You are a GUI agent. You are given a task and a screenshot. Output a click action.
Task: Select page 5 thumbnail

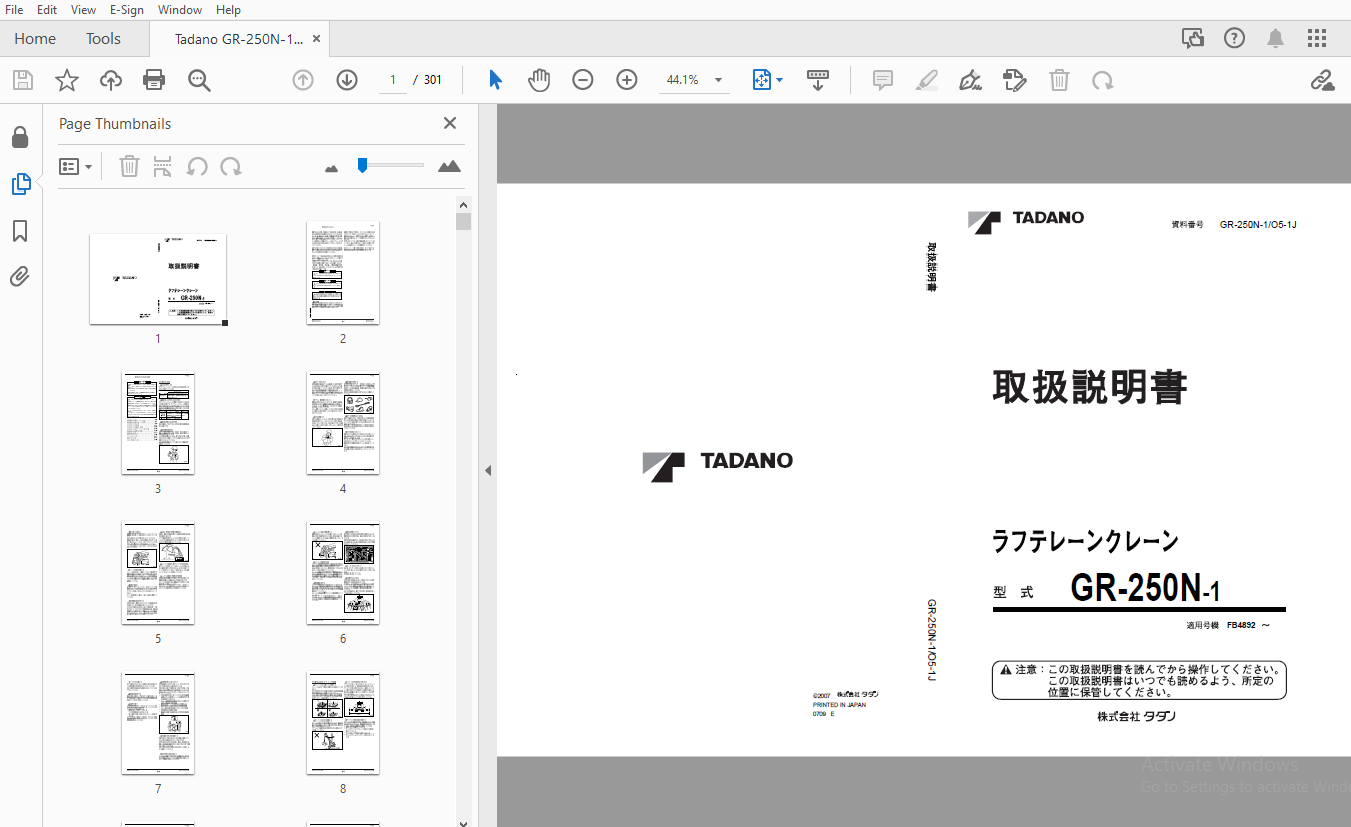[x=158, y=573]
